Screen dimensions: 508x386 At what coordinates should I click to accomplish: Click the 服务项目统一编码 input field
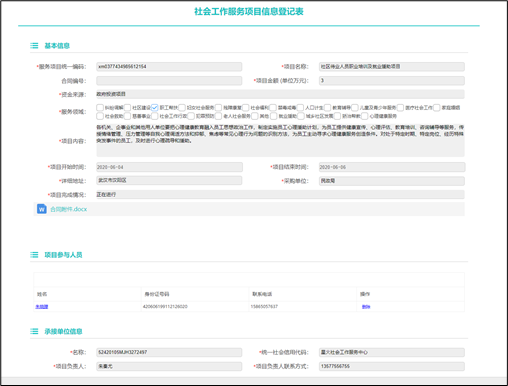tap(169, 67)
